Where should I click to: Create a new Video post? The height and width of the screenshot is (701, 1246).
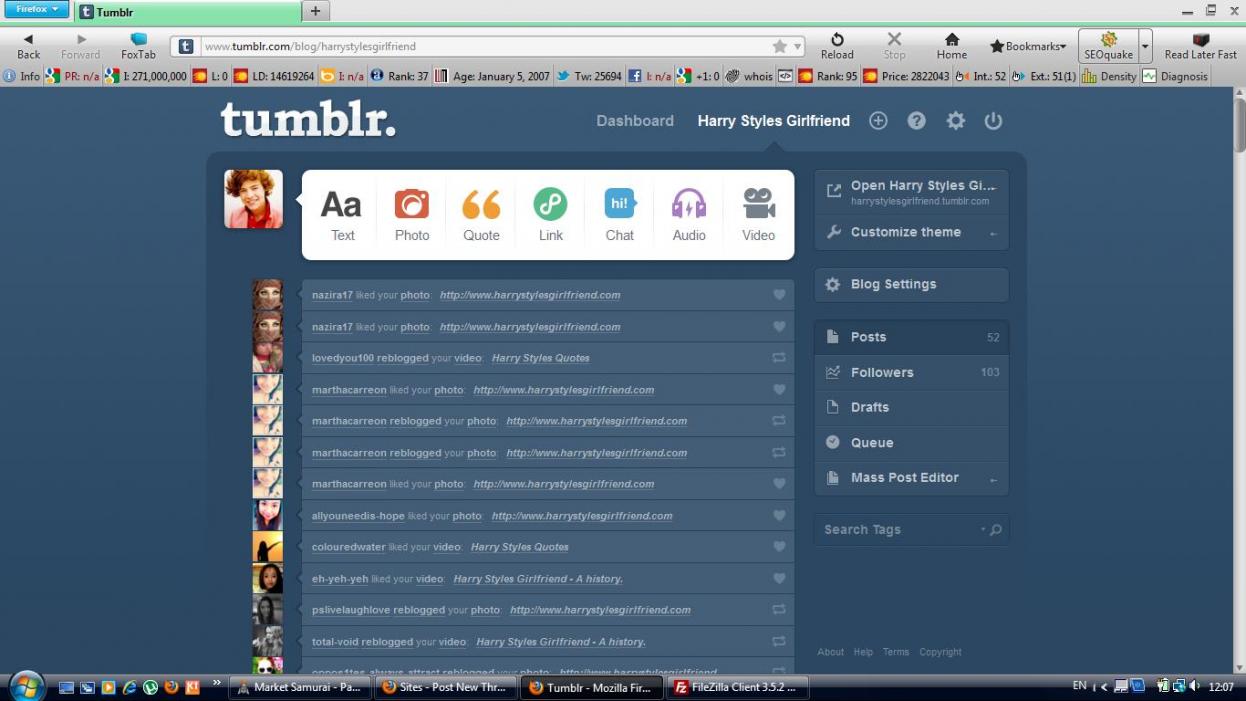[759, 215]
